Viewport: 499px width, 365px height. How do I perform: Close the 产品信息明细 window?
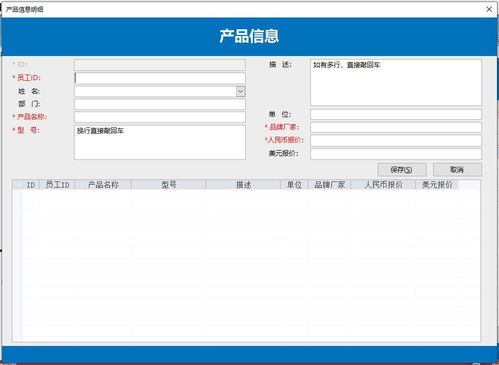(x=489, y=9)
